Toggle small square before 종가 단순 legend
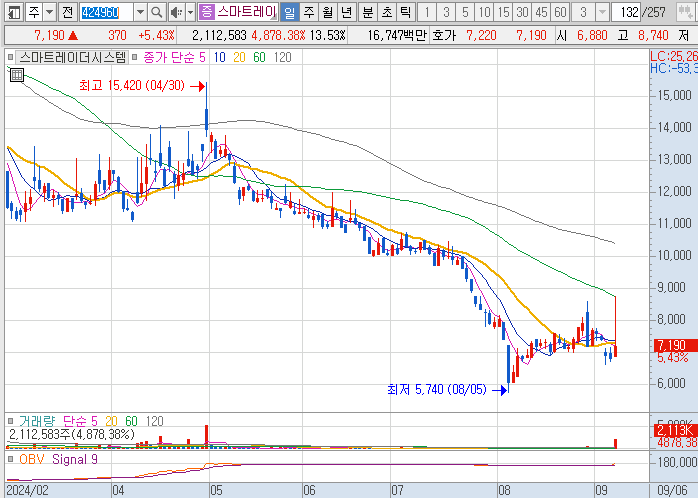Image resolution: width=698 pixels, height=498 pixels. pos(135,57)
